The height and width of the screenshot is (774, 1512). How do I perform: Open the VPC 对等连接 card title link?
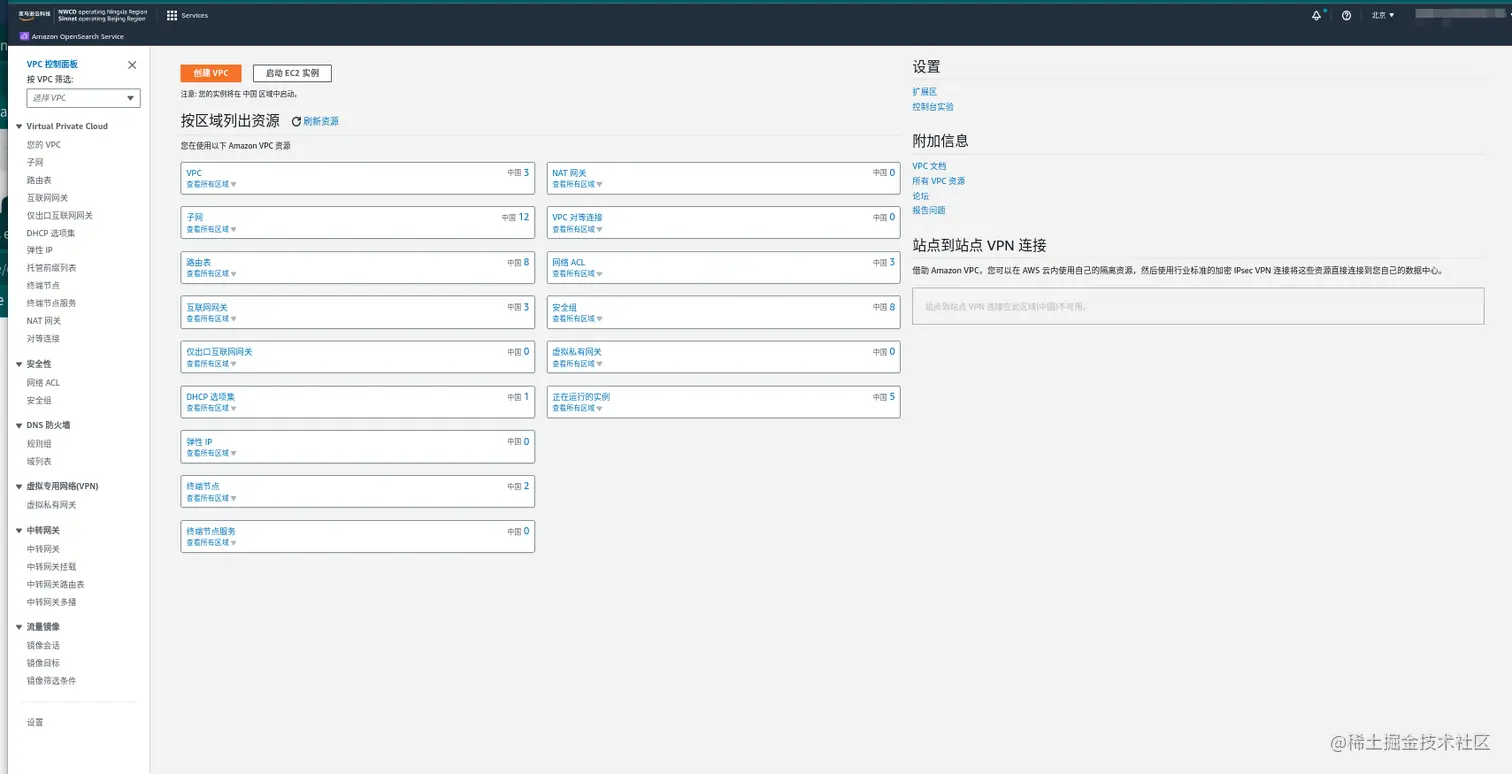[x=578, y=217]
